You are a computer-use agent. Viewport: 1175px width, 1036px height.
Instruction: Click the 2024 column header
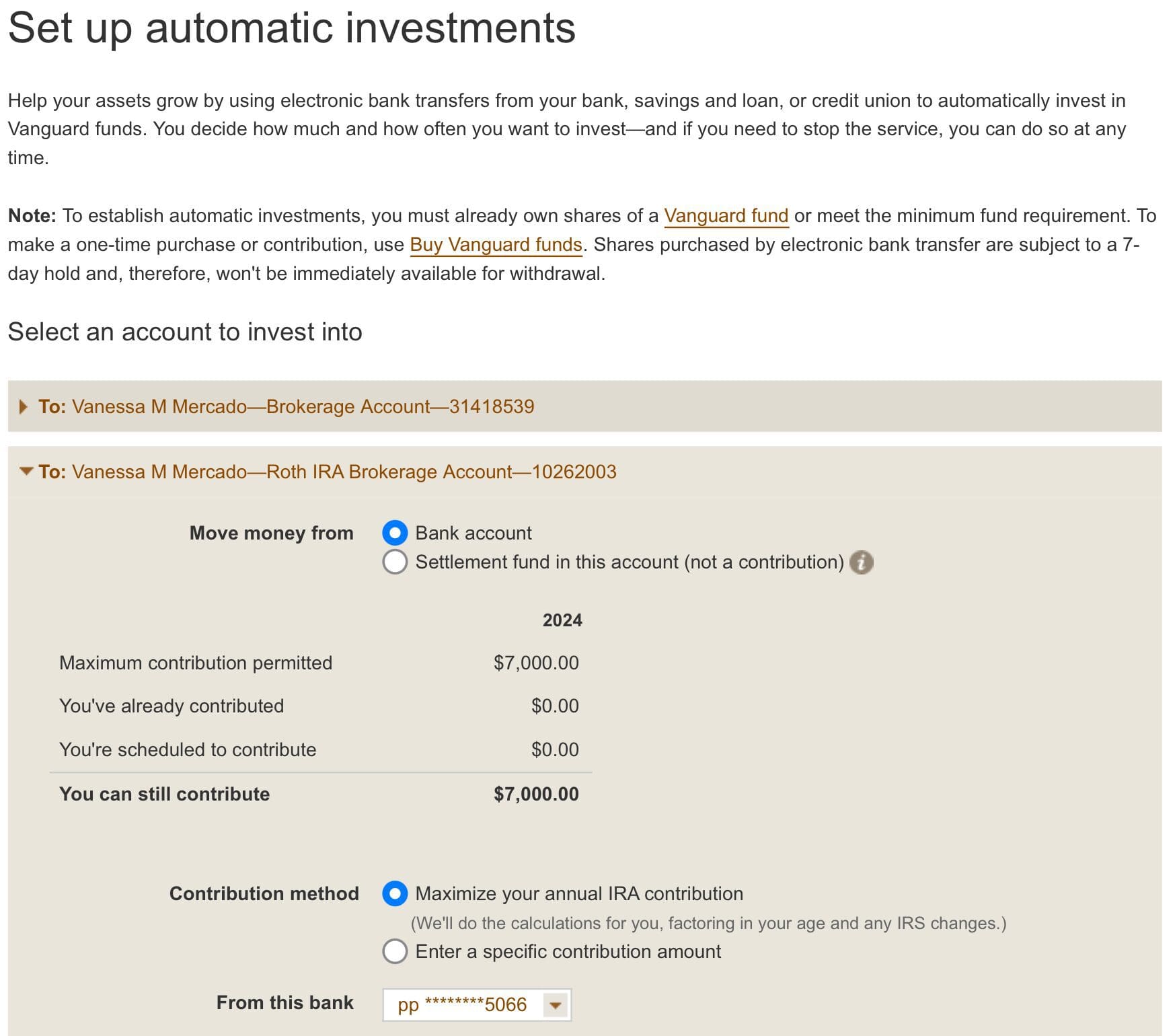(562, 620)
